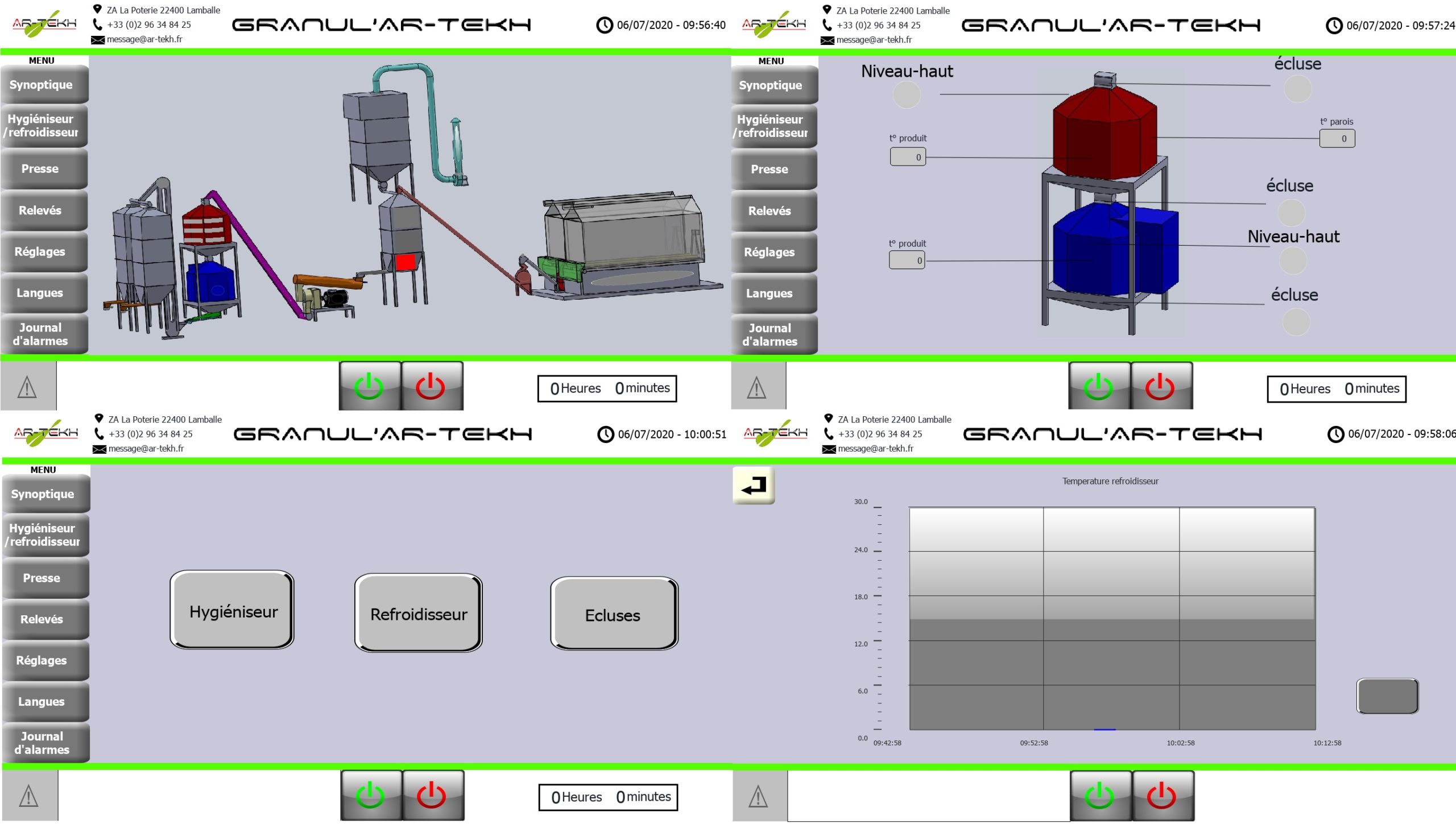
Task: Click the Refroidisseur button
Action: 419,613
